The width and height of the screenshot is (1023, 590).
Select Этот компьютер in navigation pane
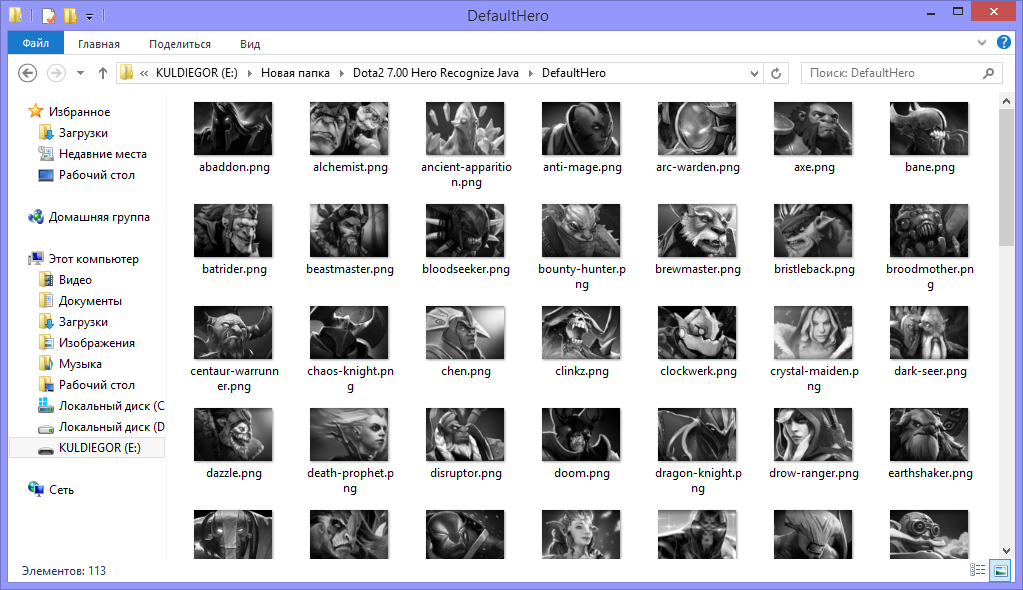(x=93, y=258)
